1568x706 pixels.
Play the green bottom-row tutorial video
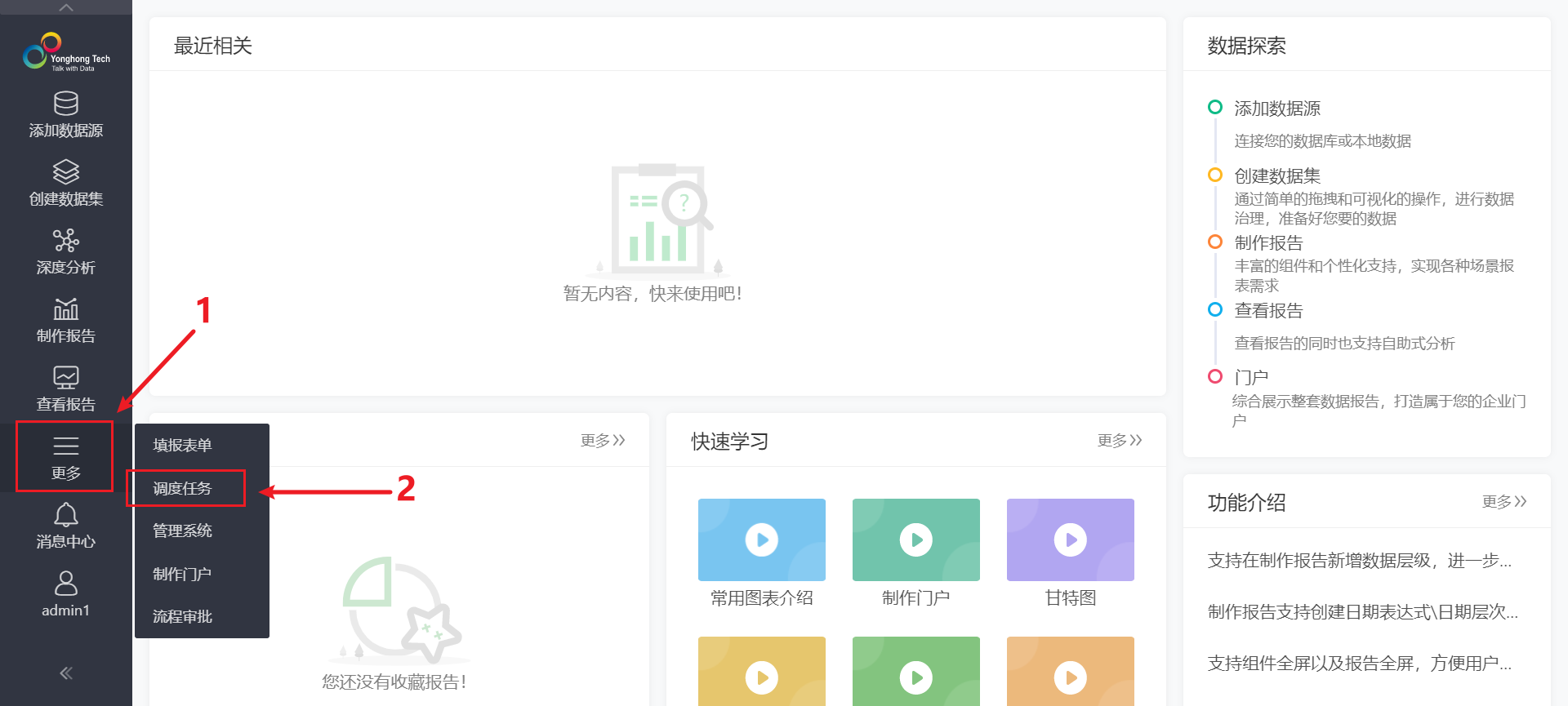[x=916, y=672]
